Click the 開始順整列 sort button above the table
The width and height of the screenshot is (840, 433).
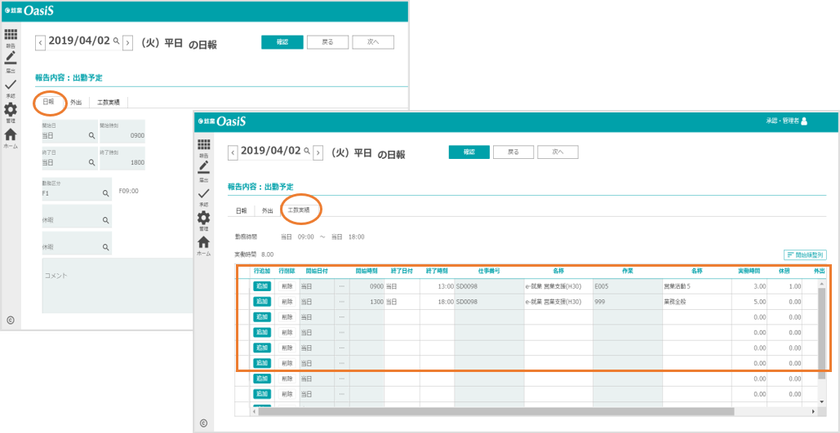point(805,255)
